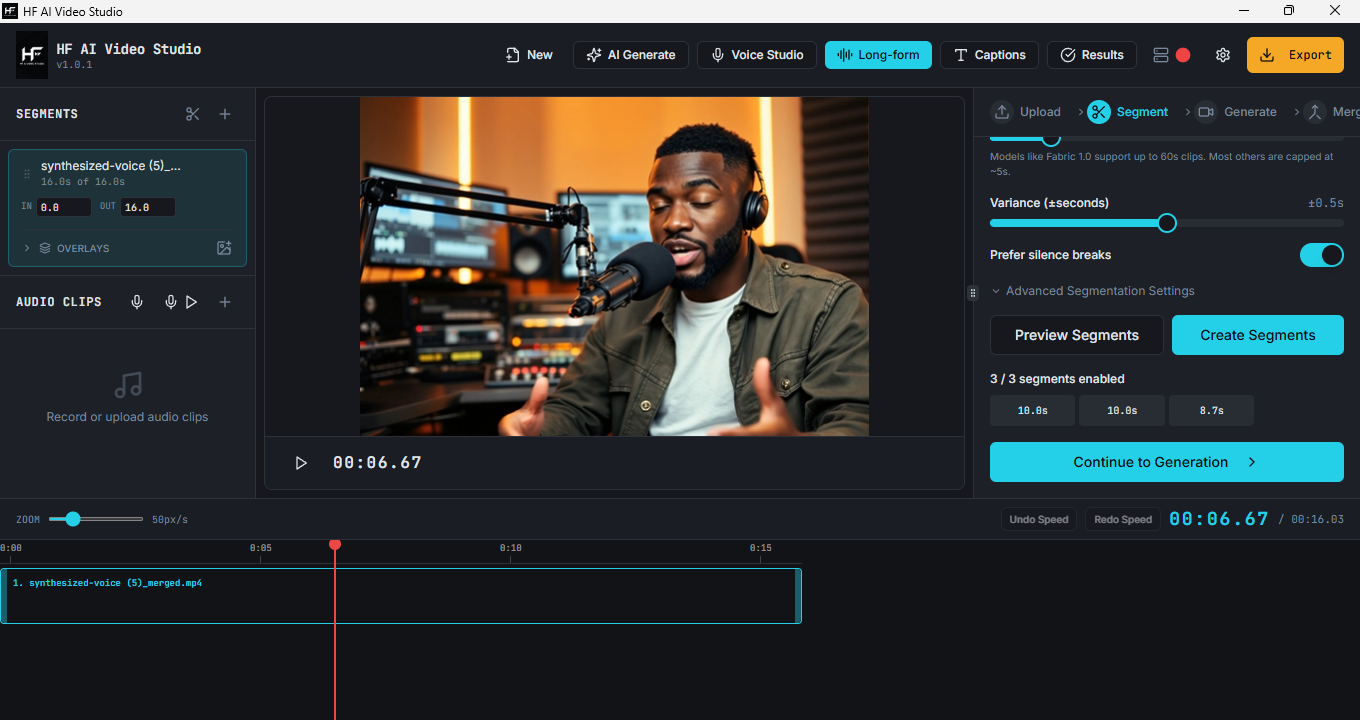1360x720 pixels.
Task: Add an audio clip with the plus icon
Action: tap(225, 302)
